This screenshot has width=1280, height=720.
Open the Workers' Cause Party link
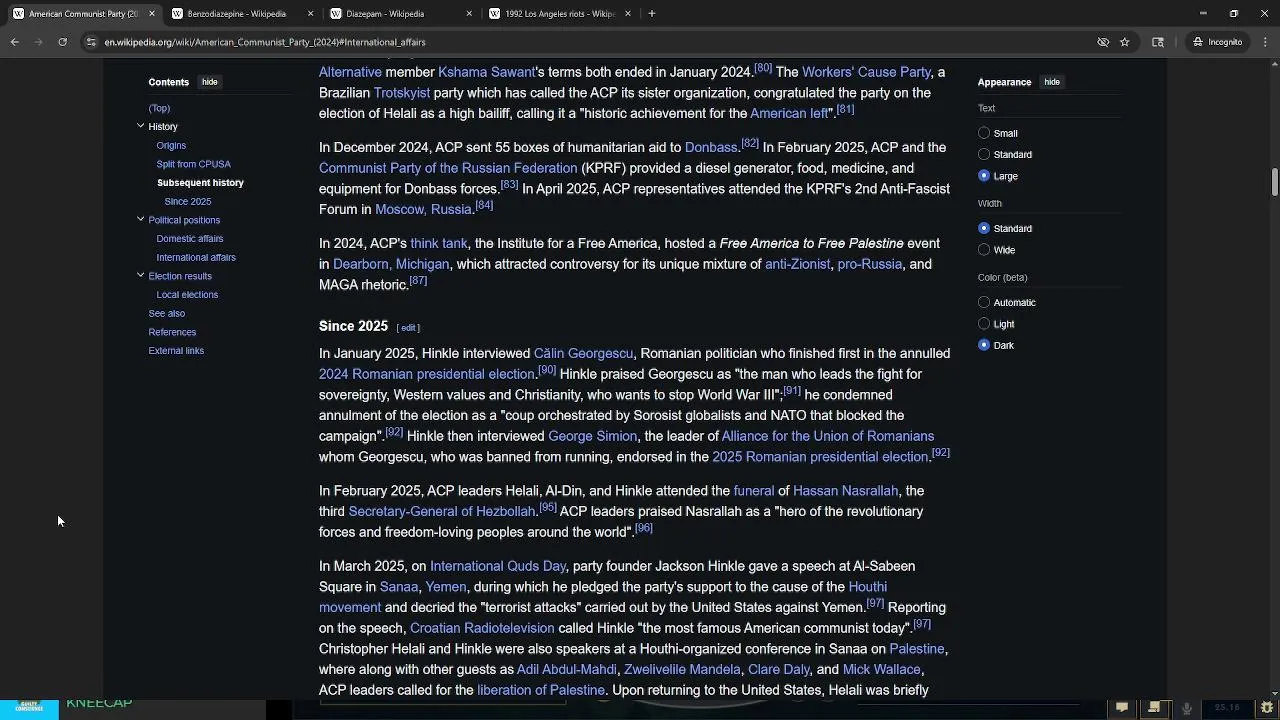[866, 72]
